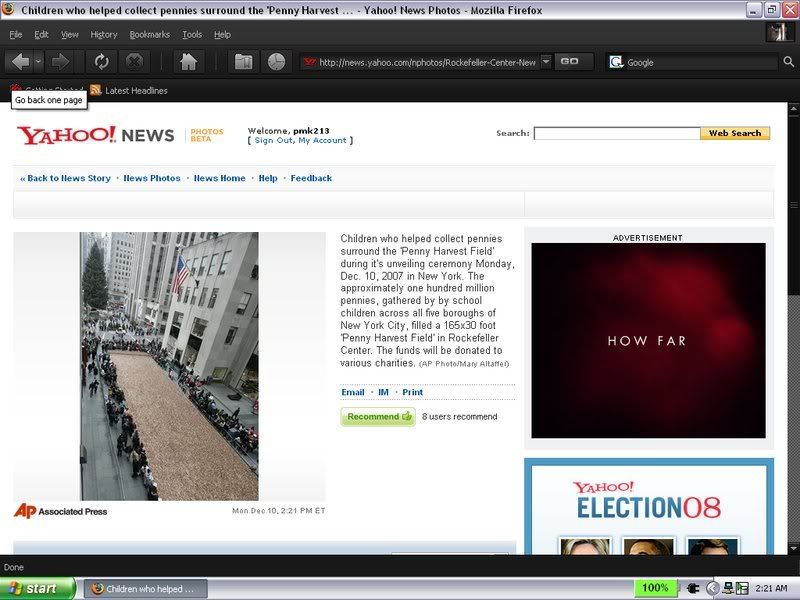This screenshot has height=600, width=800.
Task: Click the Firefox throbber thumbnail icon
Action: (779, 32)
